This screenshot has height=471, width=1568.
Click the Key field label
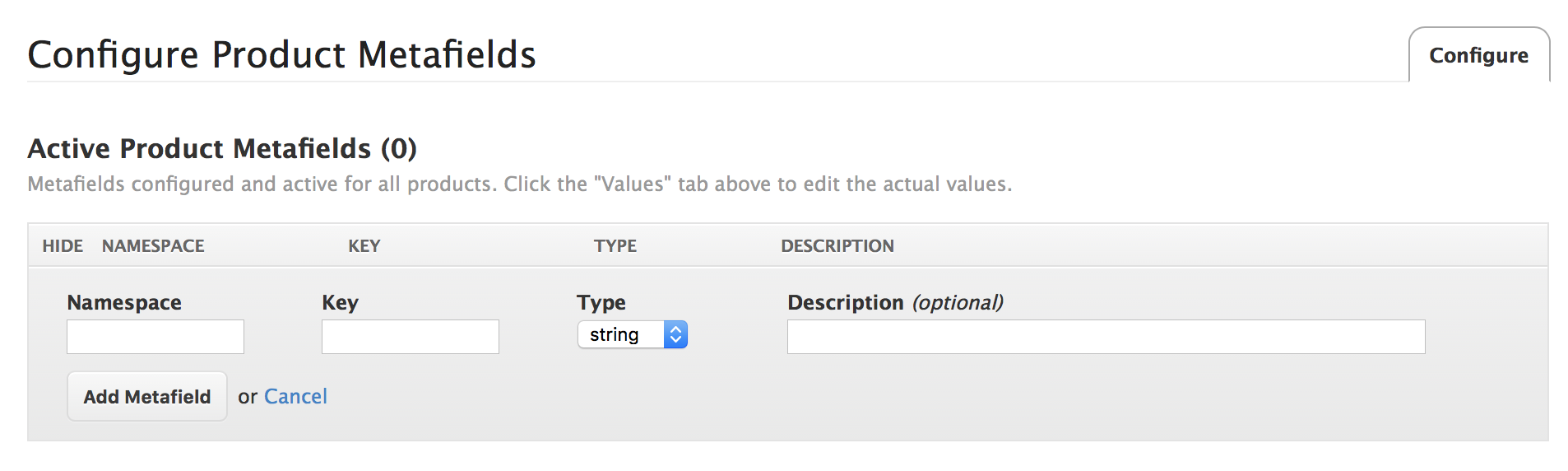point(340,303)
